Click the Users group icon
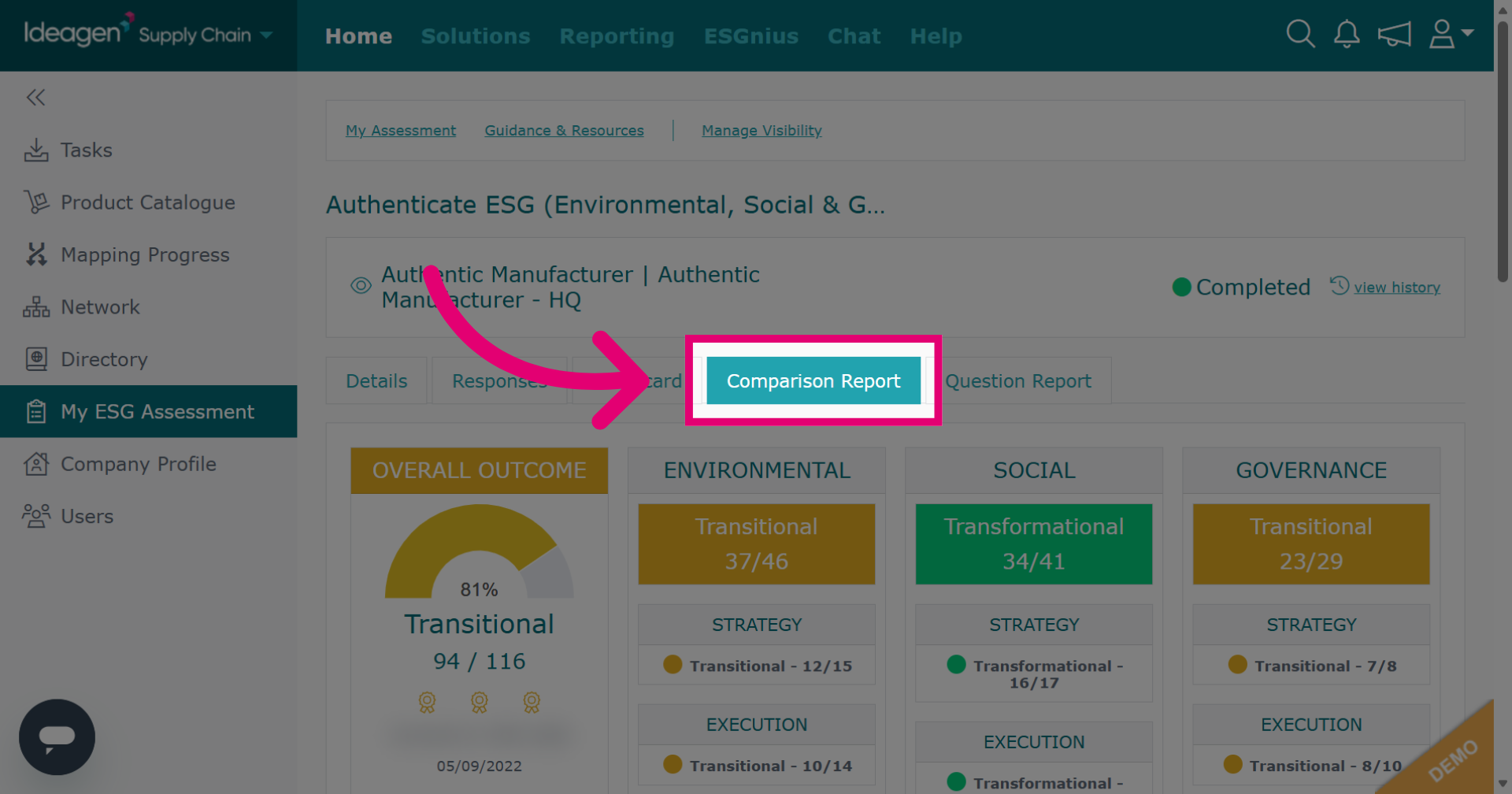 point(36,516)
